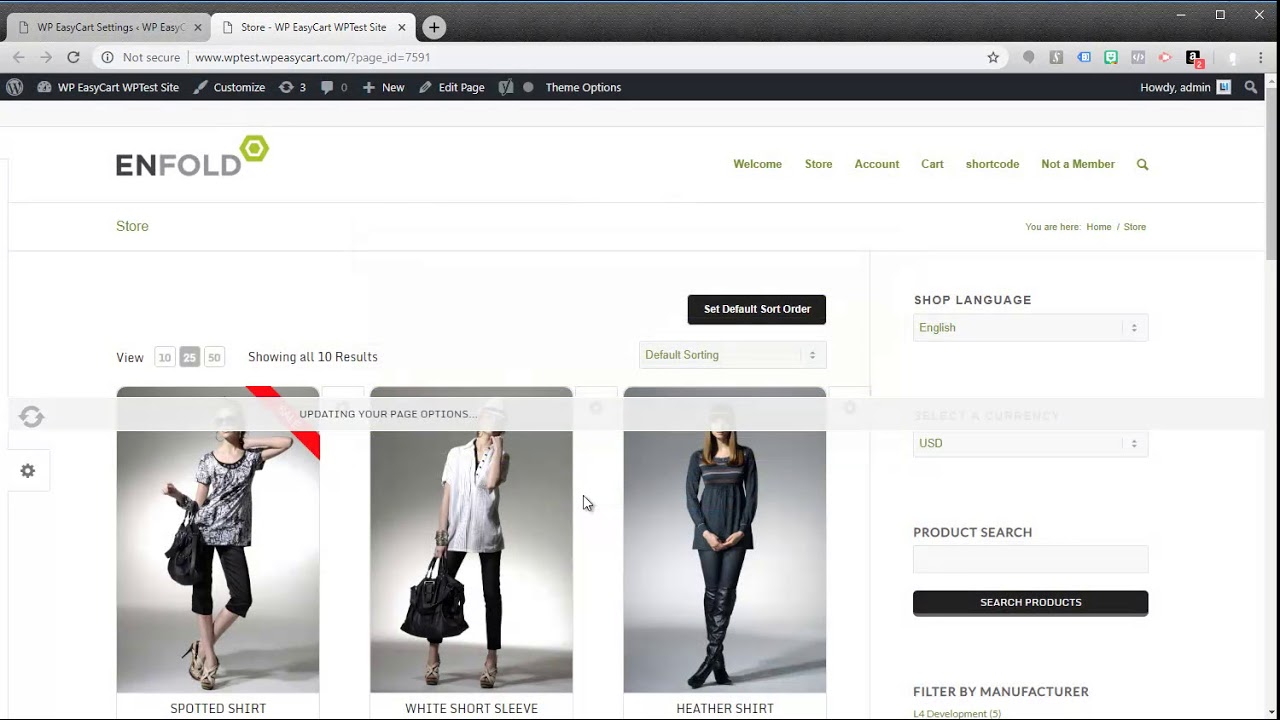Click the Product Search input field
Viewport: 1280px width, 720px height.
1030,559
